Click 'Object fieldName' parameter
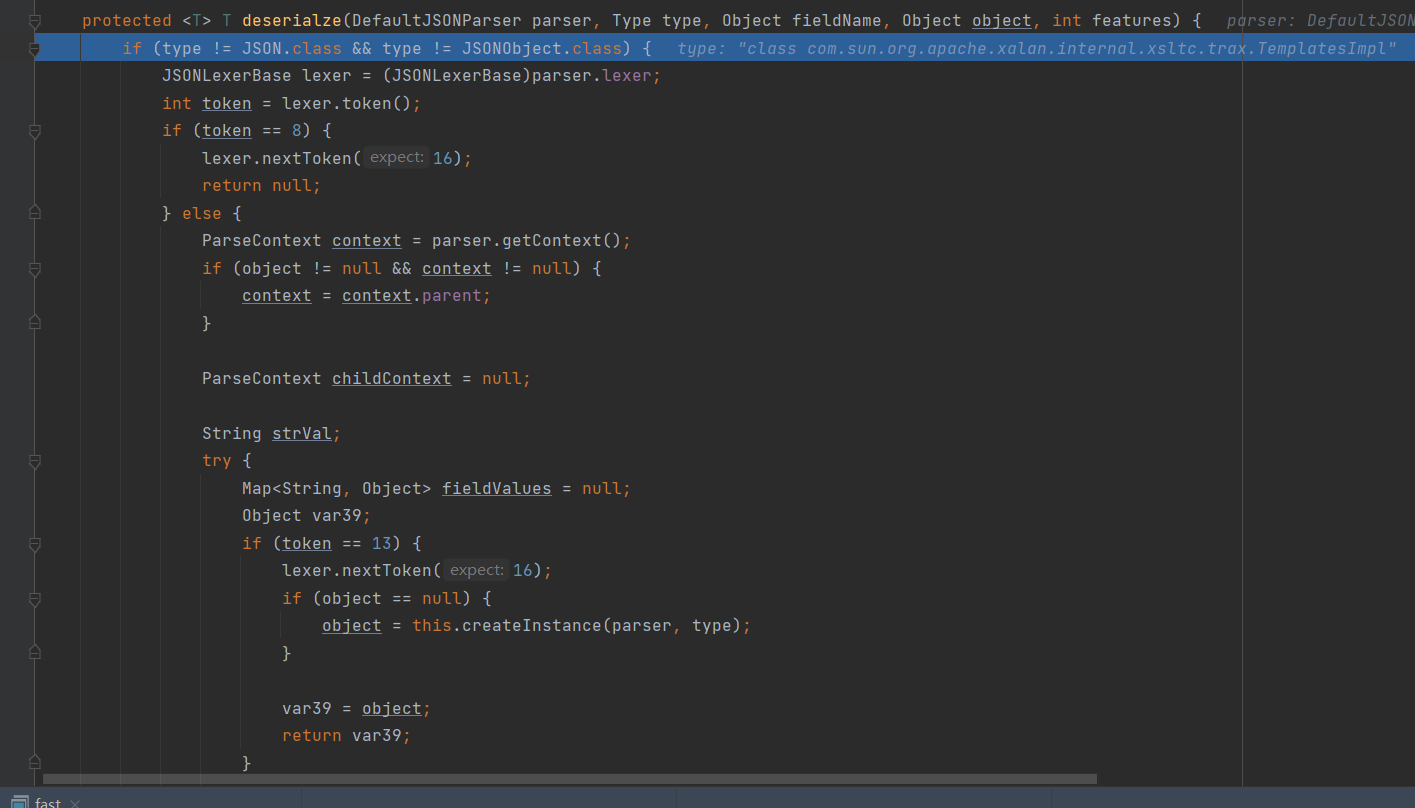The image size is (1415, 808). (802, 21)
